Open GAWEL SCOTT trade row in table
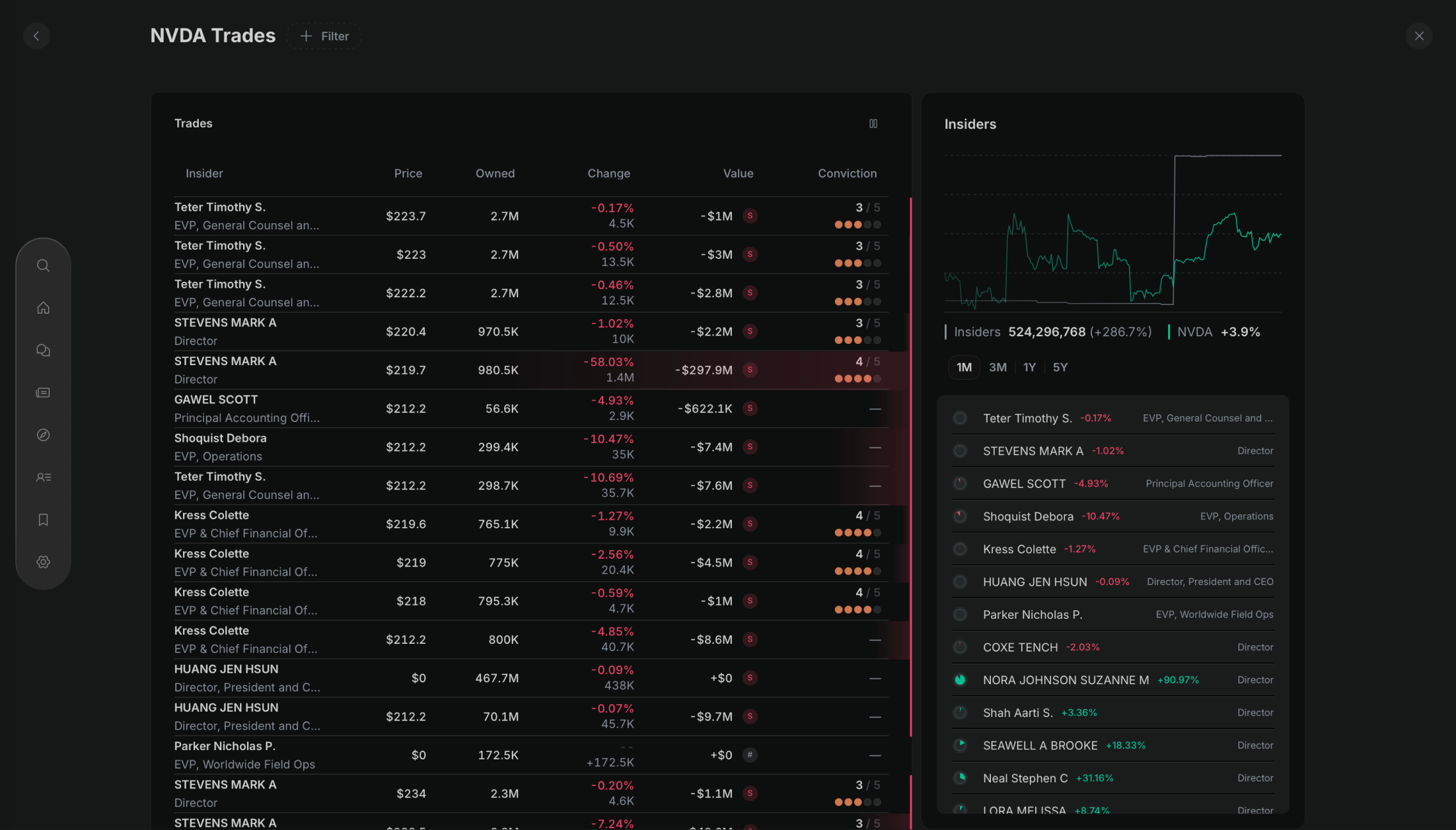 pos(531,408)
